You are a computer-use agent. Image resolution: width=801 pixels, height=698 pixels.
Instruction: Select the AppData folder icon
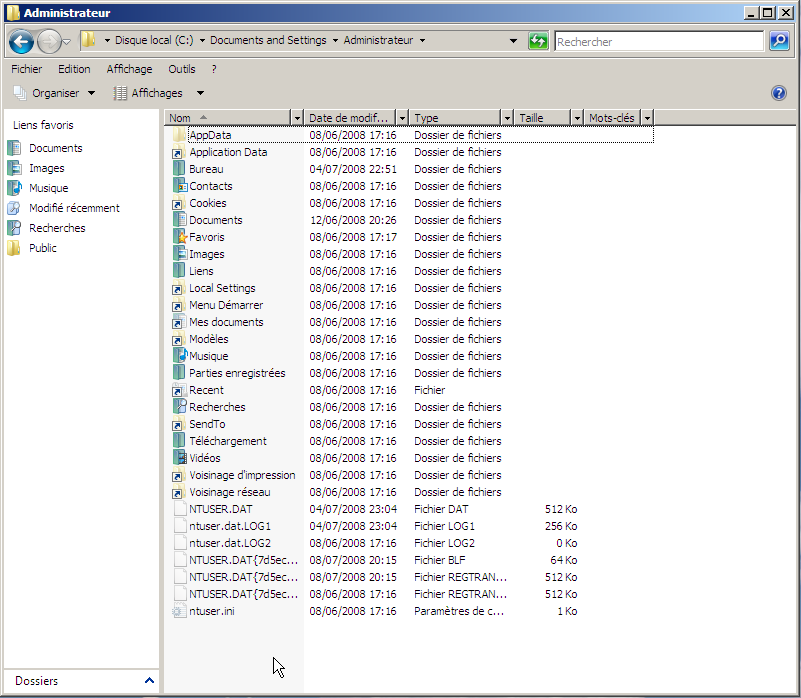[179, 135]
